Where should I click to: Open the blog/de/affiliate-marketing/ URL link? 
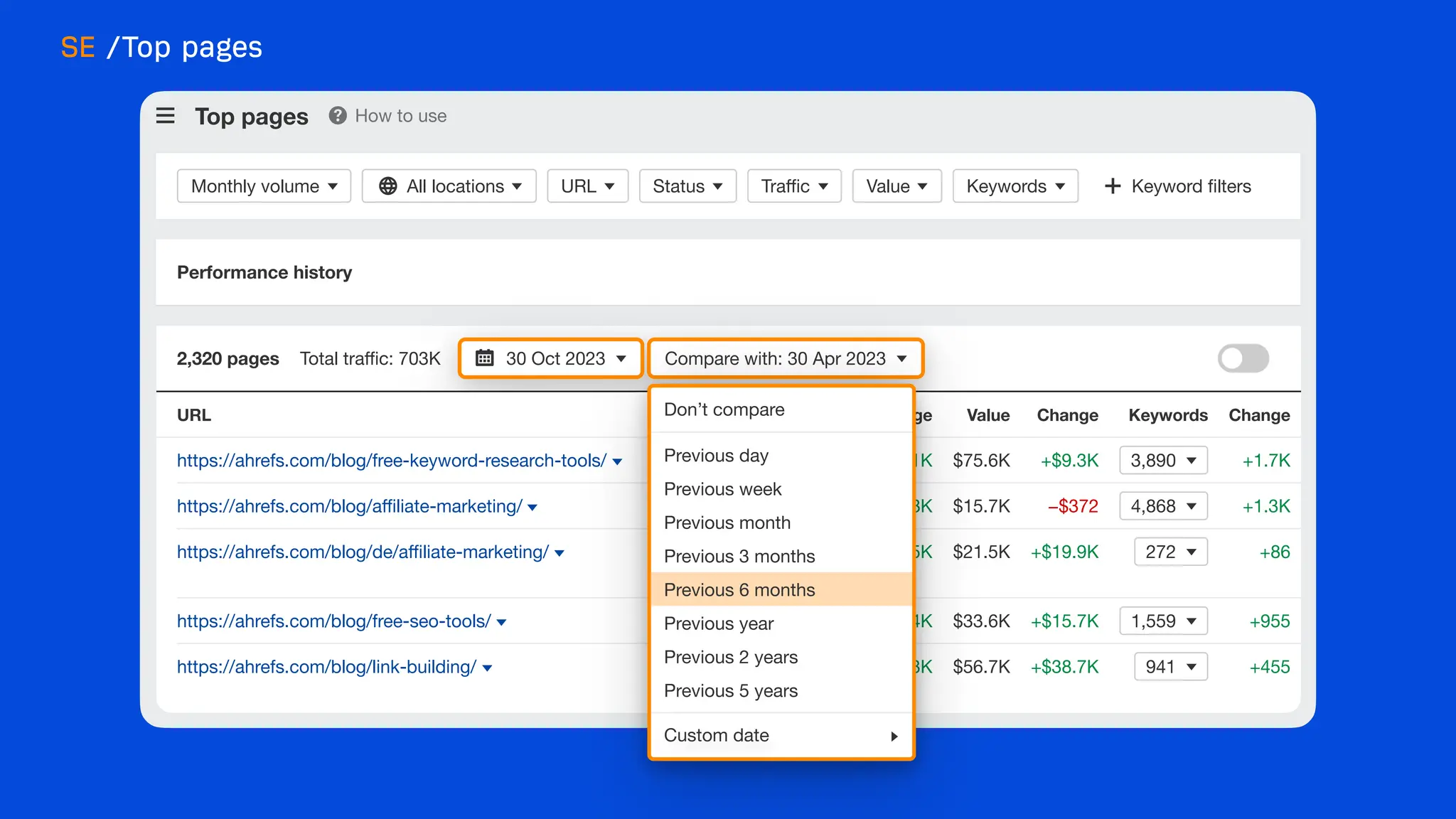click(x=363, y=552)
